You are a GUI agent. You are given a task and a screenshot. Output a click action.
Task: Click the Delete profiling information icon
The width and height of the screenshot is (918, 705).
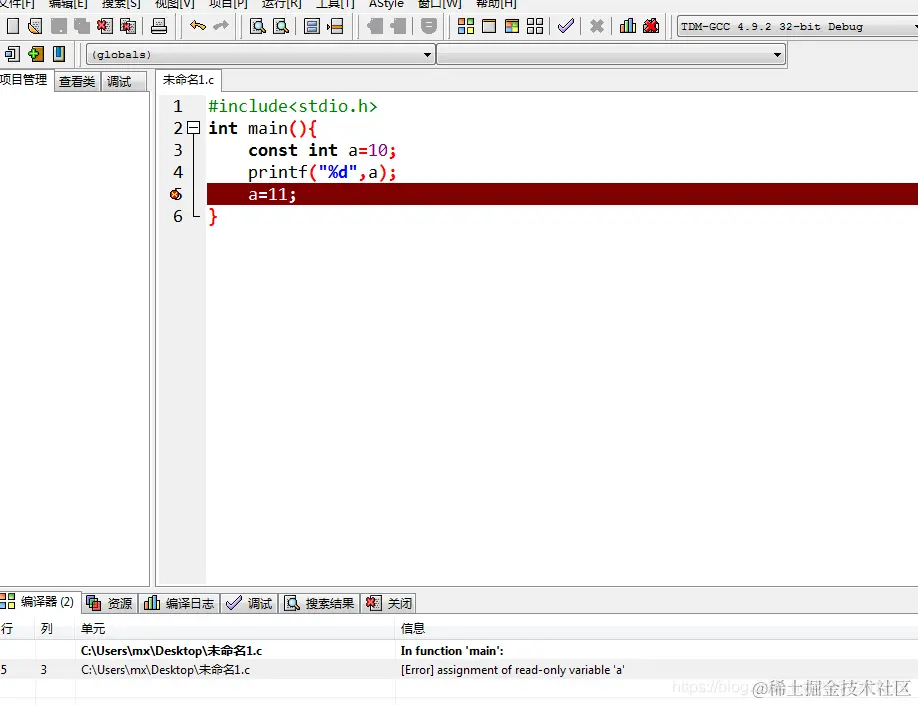[x=651, y=26]
